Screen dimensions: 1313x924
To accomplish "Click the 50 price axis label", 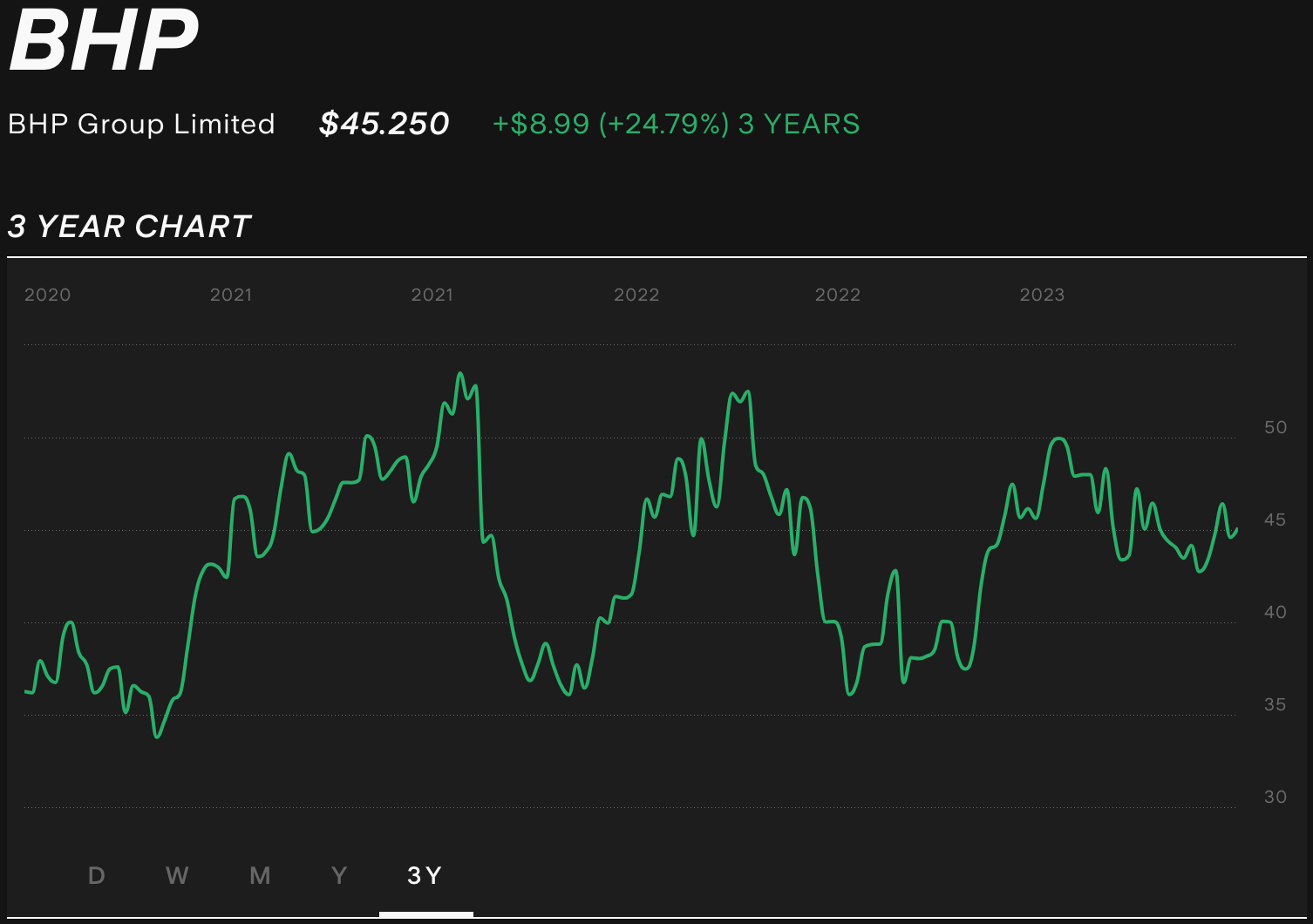I will point(1275,427).
